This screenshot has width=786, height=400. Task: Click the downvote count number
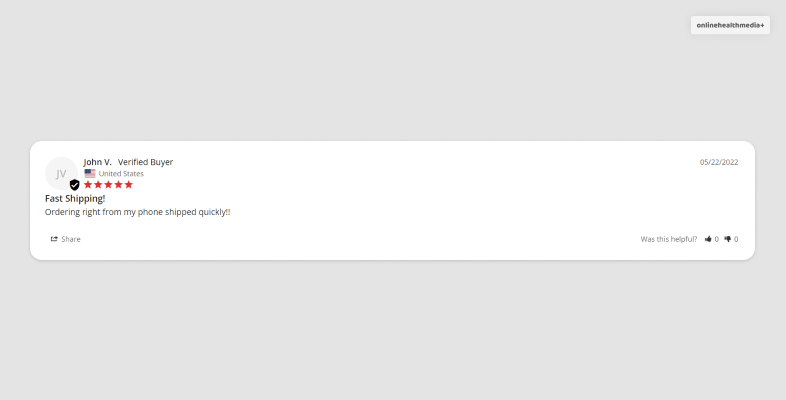click(x=736, y=239)
